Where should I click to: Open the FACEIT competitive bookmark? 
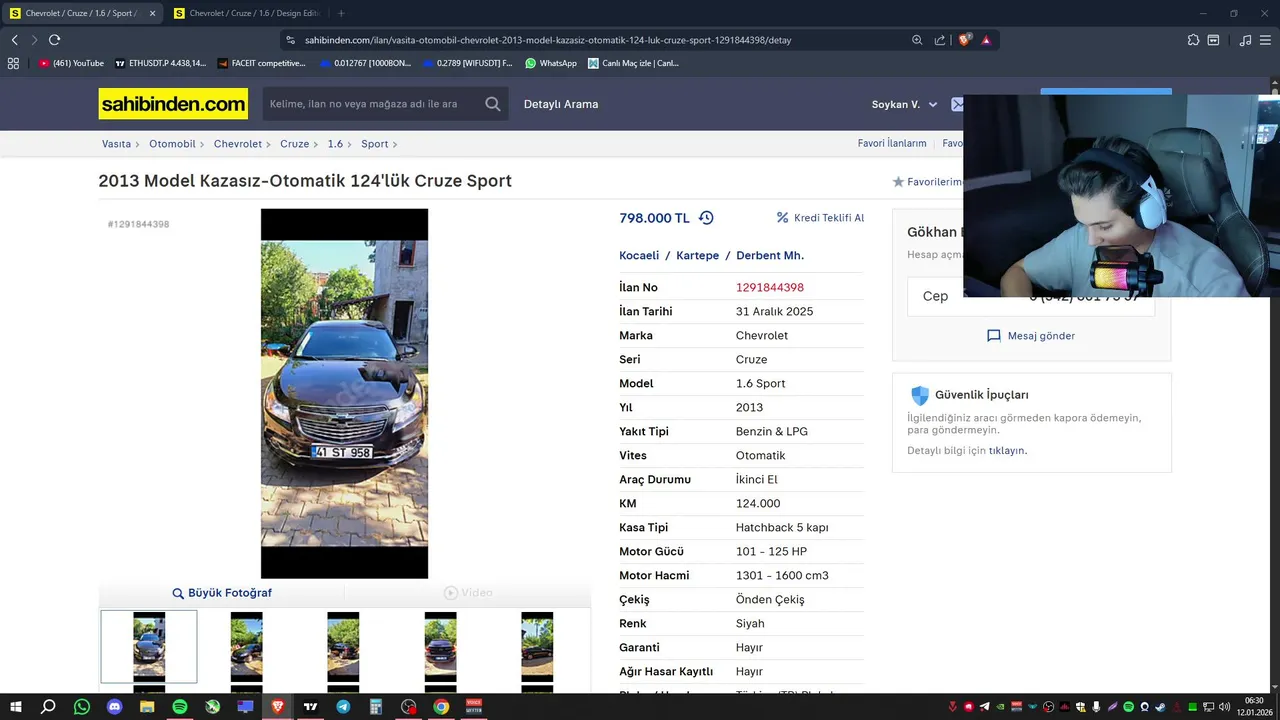[x=261, y=63]
